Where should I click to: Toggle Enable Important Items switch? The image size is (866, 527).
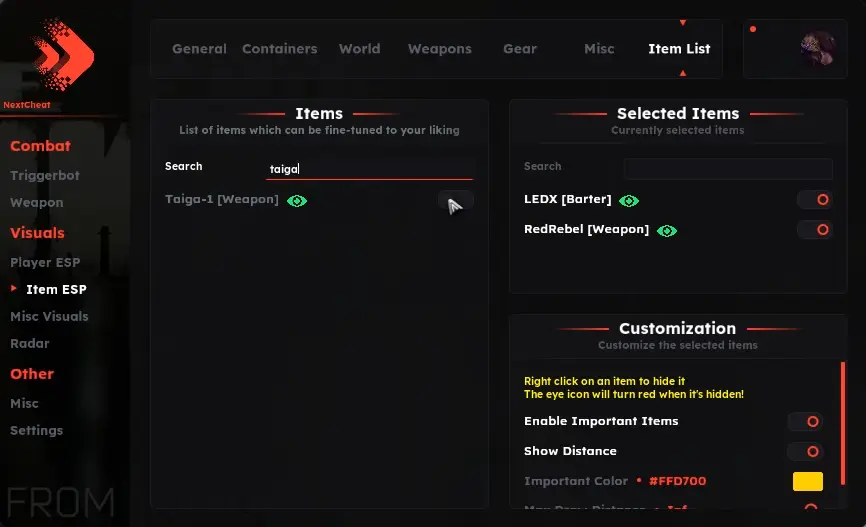(x=805, y=421)
